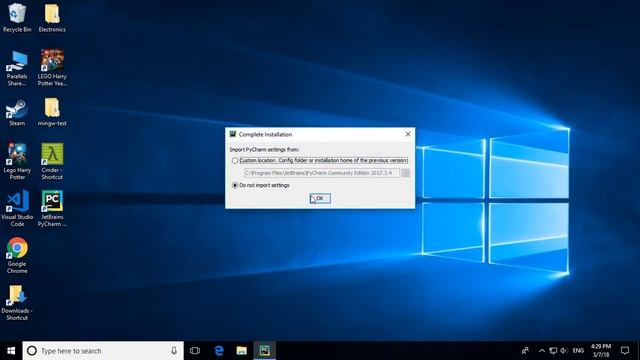Switch to PyCharm in the taskbar
The width and height of the screenshot is (640, 360).
(x=264, y=351)
